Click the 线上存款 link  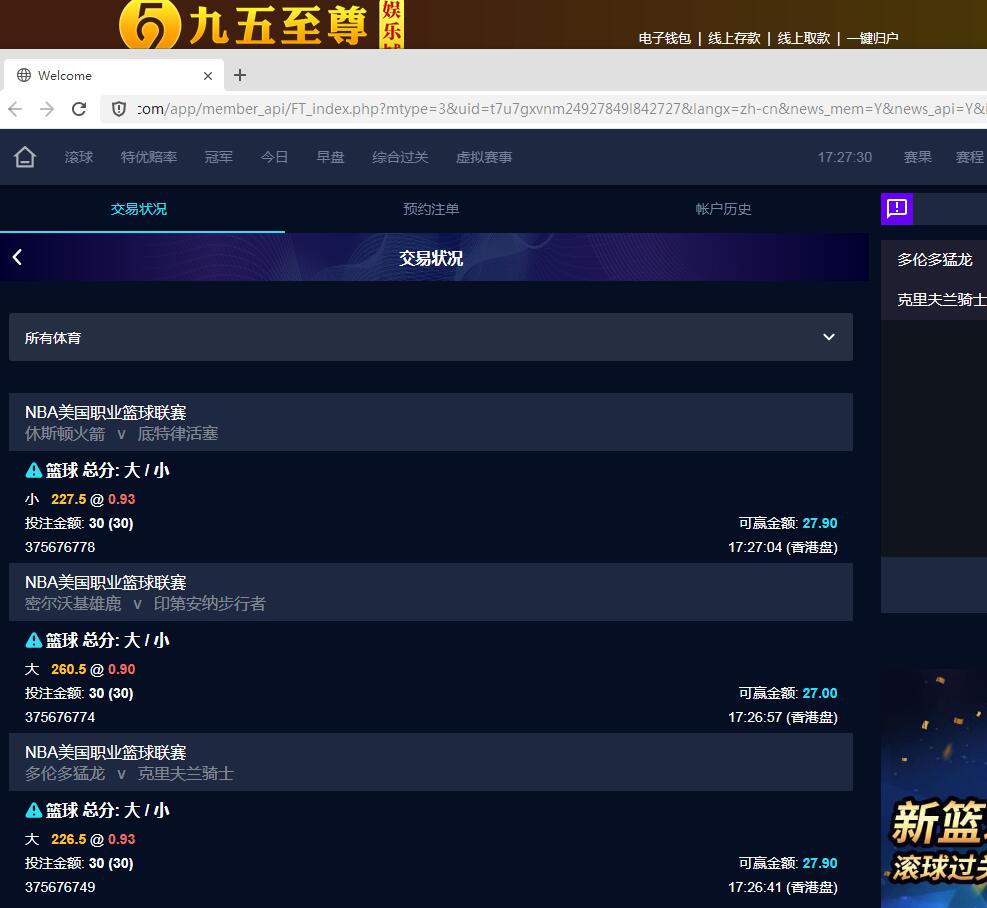[734, 38]
